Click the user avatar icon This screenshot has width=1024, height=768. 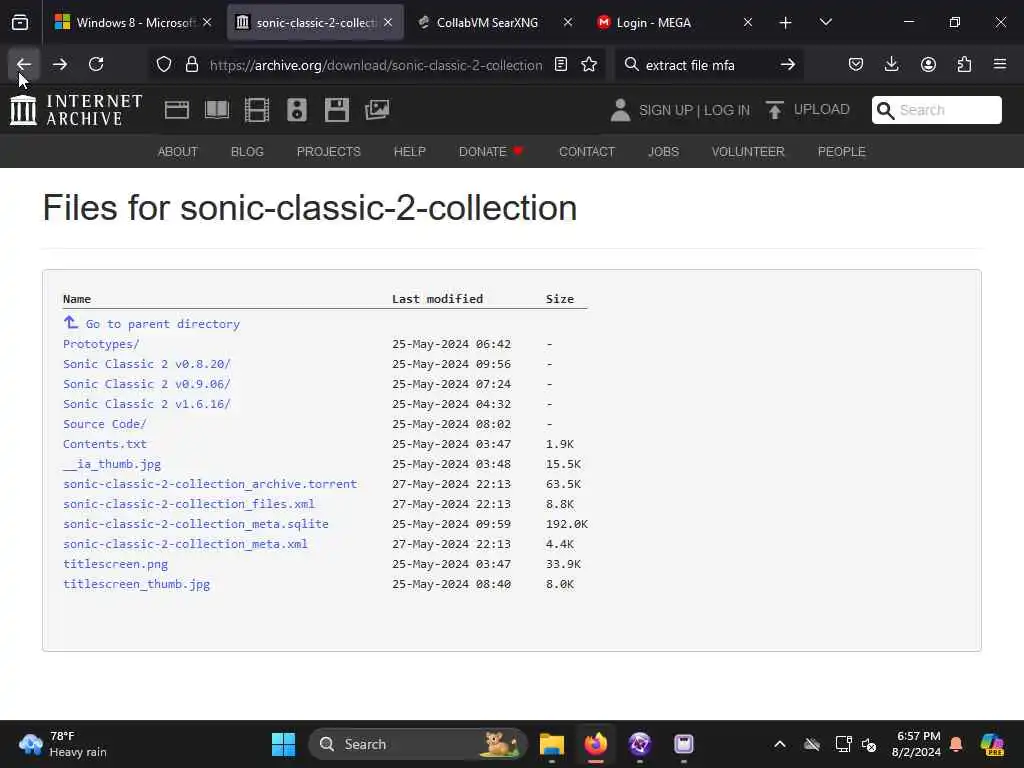click(620, 110)
